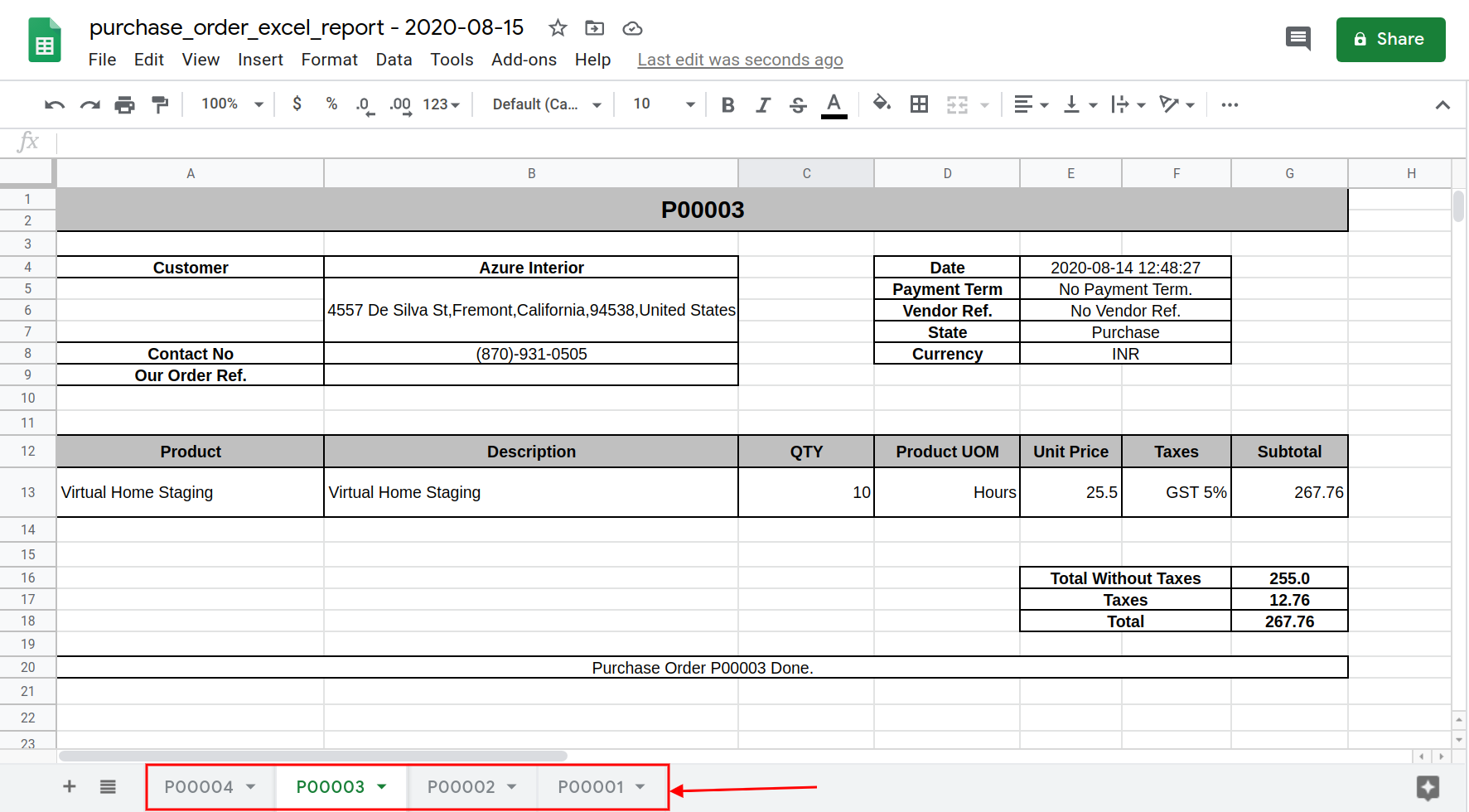Toggle bold formatting
The image size is (1469, 812).
pos(727,104)
